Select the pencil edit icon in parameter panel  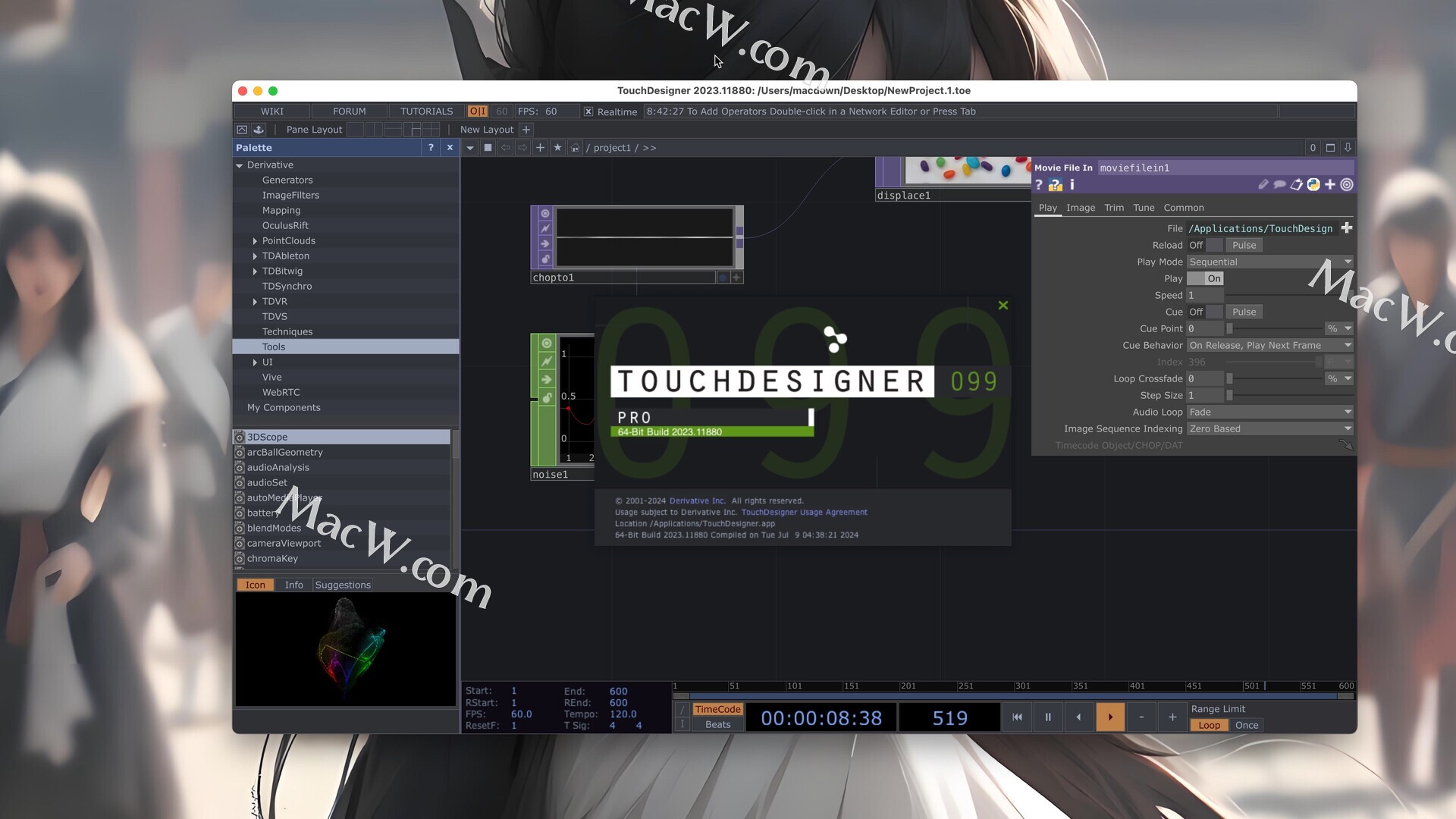(x=1263, y=185)
